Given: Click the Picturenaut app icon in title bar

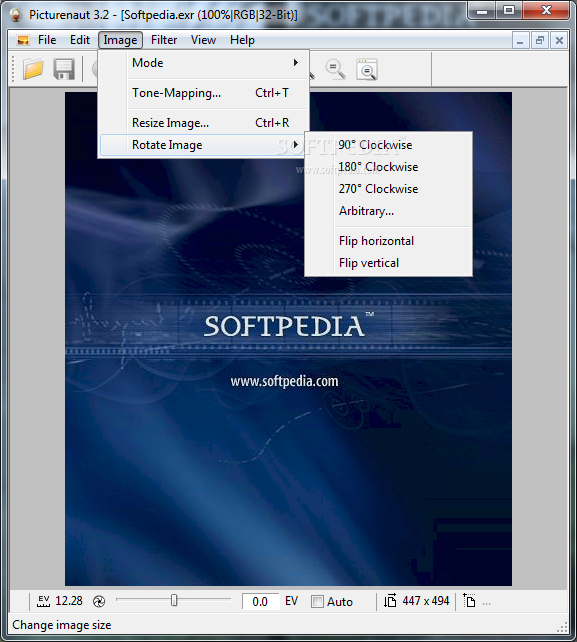Looking at the screenshot, I should tap(16, 15).
